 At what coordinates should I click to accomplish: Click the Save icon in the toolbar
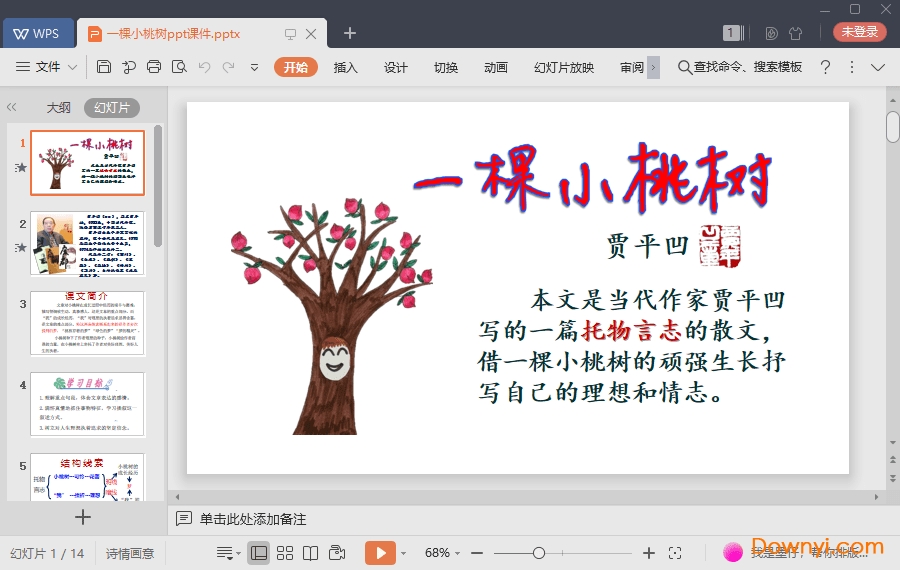[104, 67]
